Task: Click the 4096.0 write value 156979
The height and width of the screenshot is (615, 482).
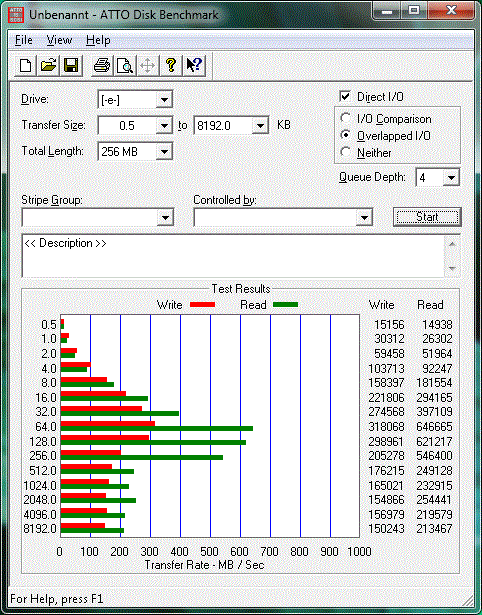Action: coord(386,514)
